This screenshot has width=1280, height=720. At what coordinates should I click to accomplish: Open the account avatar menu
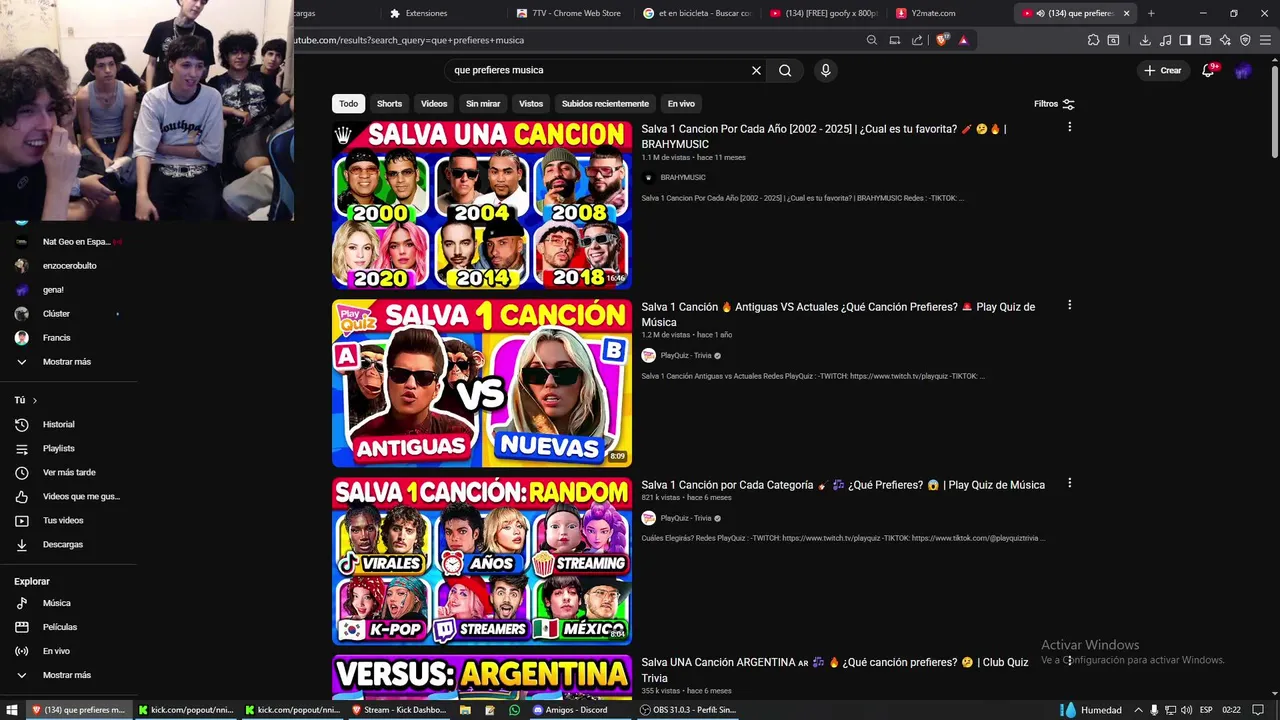click(1242, 70)
